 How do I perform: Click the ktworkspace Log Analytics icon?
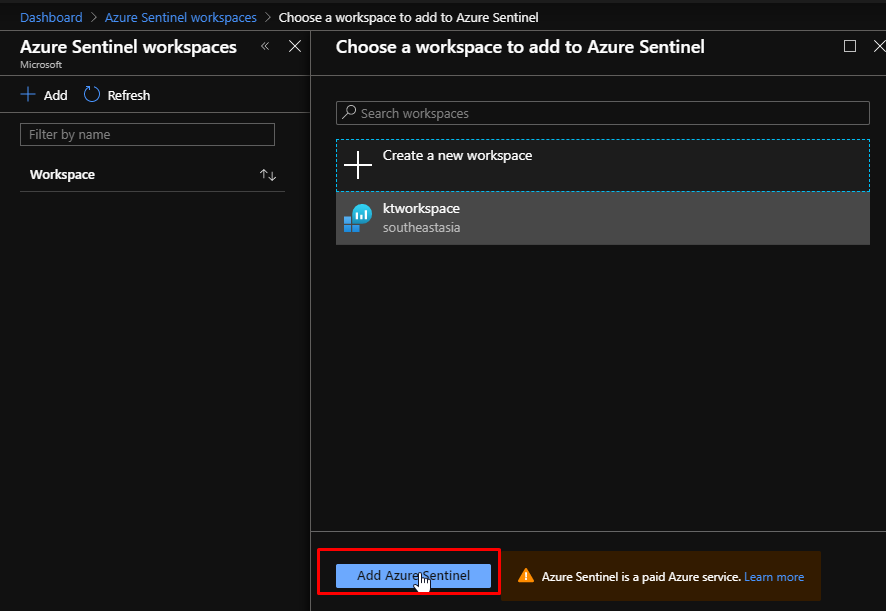click(358, 218)
